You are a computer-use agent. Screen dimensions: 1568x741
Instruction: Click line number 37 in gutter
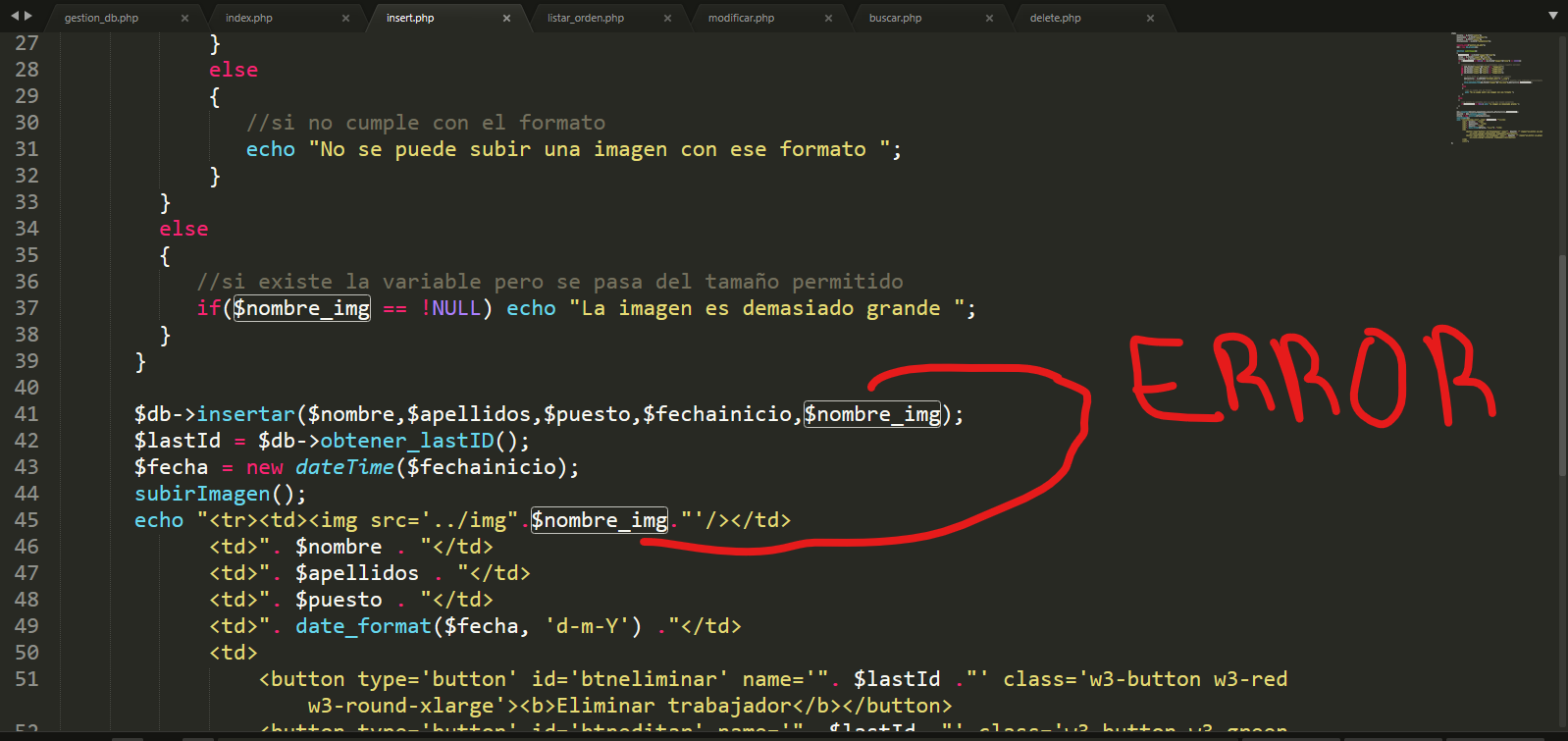(27, 308)
